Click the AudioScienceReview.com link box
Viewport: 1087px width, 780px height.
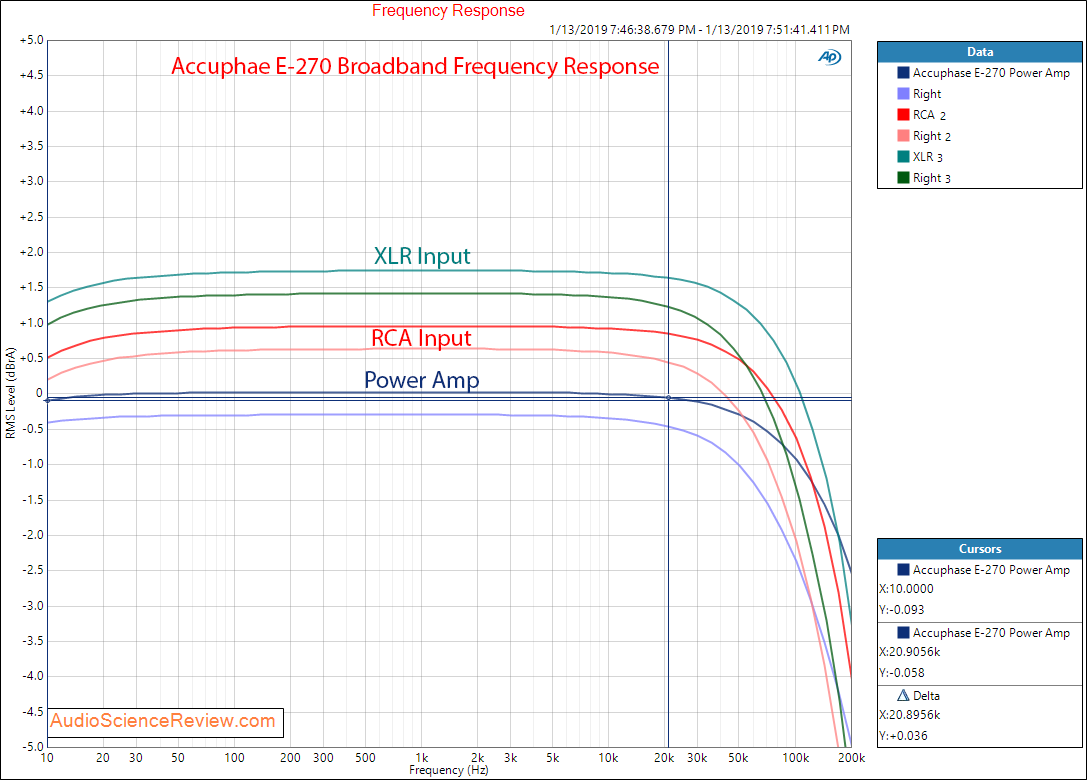(x=166, y=722)
